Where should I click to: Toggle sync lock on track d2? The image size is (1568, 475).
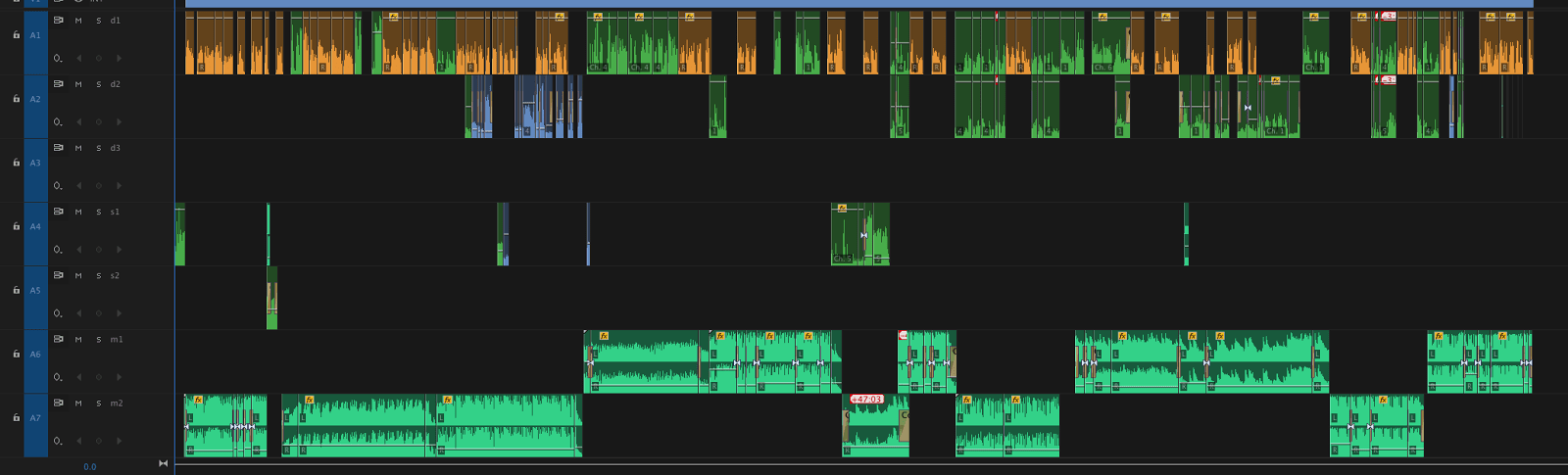pyautogui.click(x=59, y=84)
